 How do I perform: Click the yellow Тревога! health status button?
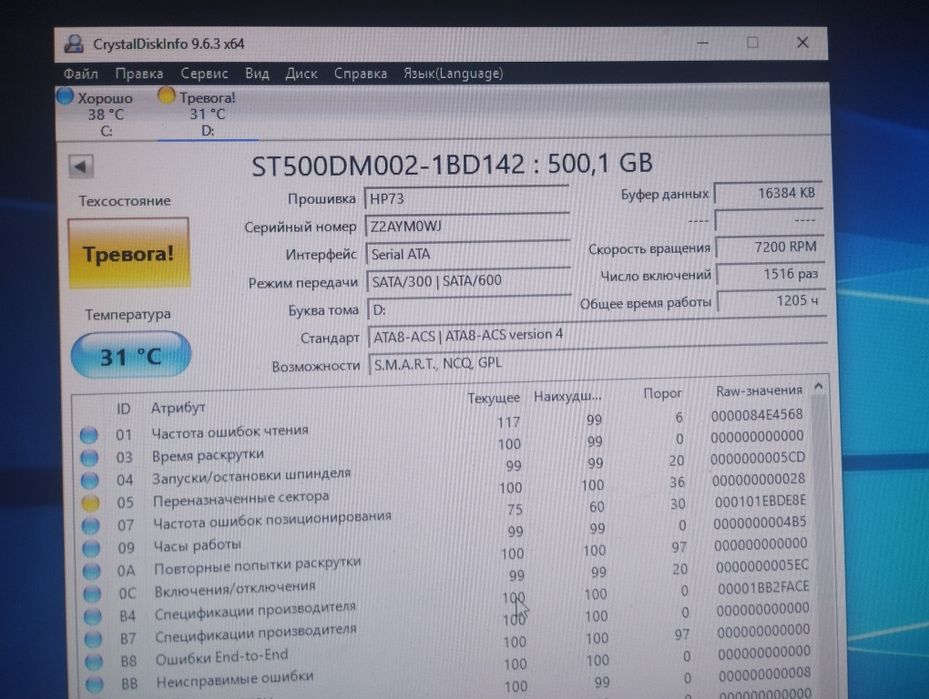129,254
